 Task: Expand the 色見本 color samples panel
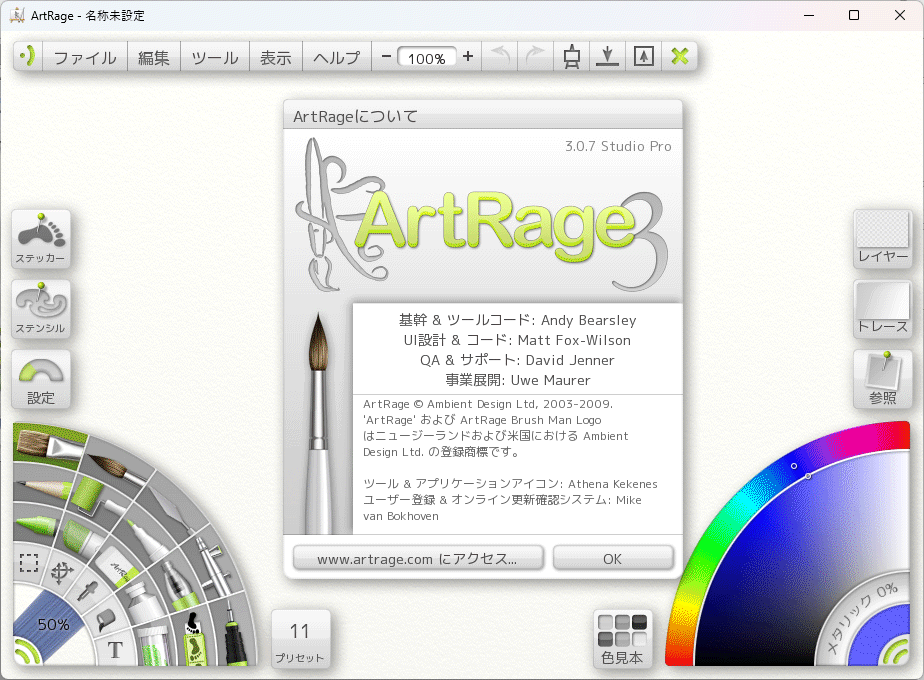click(622, 640)
